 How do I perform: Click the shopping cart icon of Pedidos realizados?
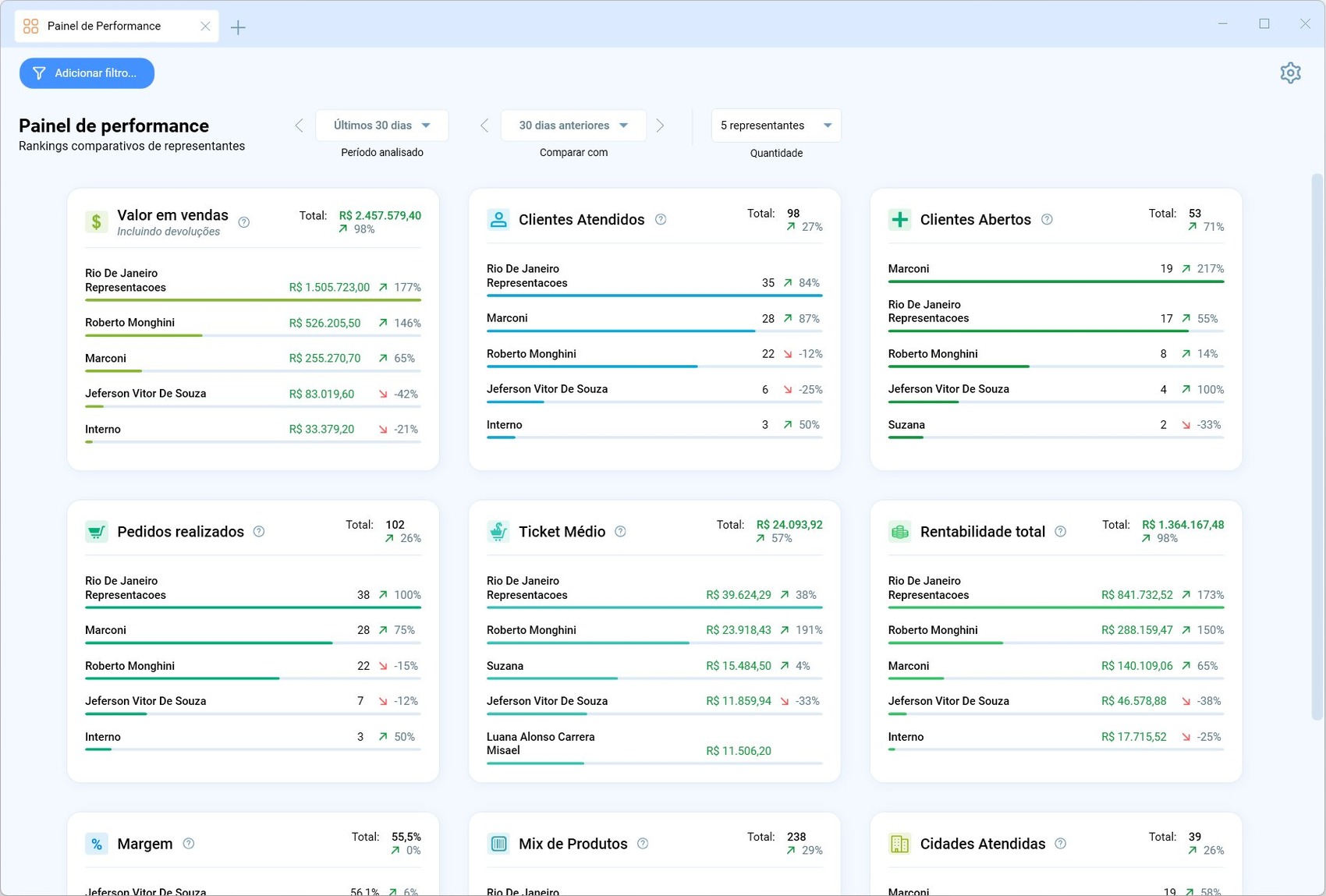pyautogui.click(x=96, y=532)
